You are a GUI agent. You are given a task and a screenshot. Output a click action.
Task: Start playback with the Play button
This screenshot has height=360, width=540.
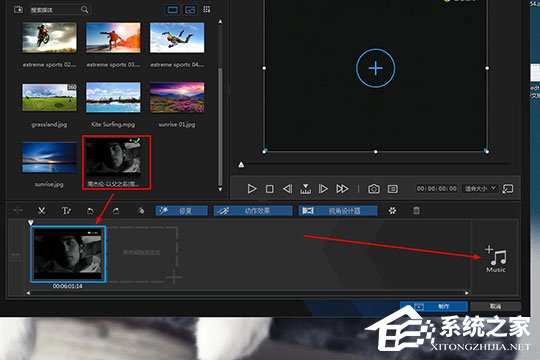coord(252,189)
